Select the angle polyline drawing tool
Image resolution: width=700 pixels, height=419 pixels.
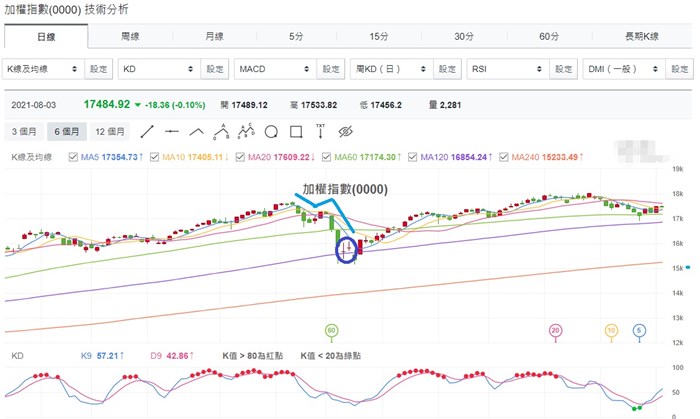[x=197, y=131]
